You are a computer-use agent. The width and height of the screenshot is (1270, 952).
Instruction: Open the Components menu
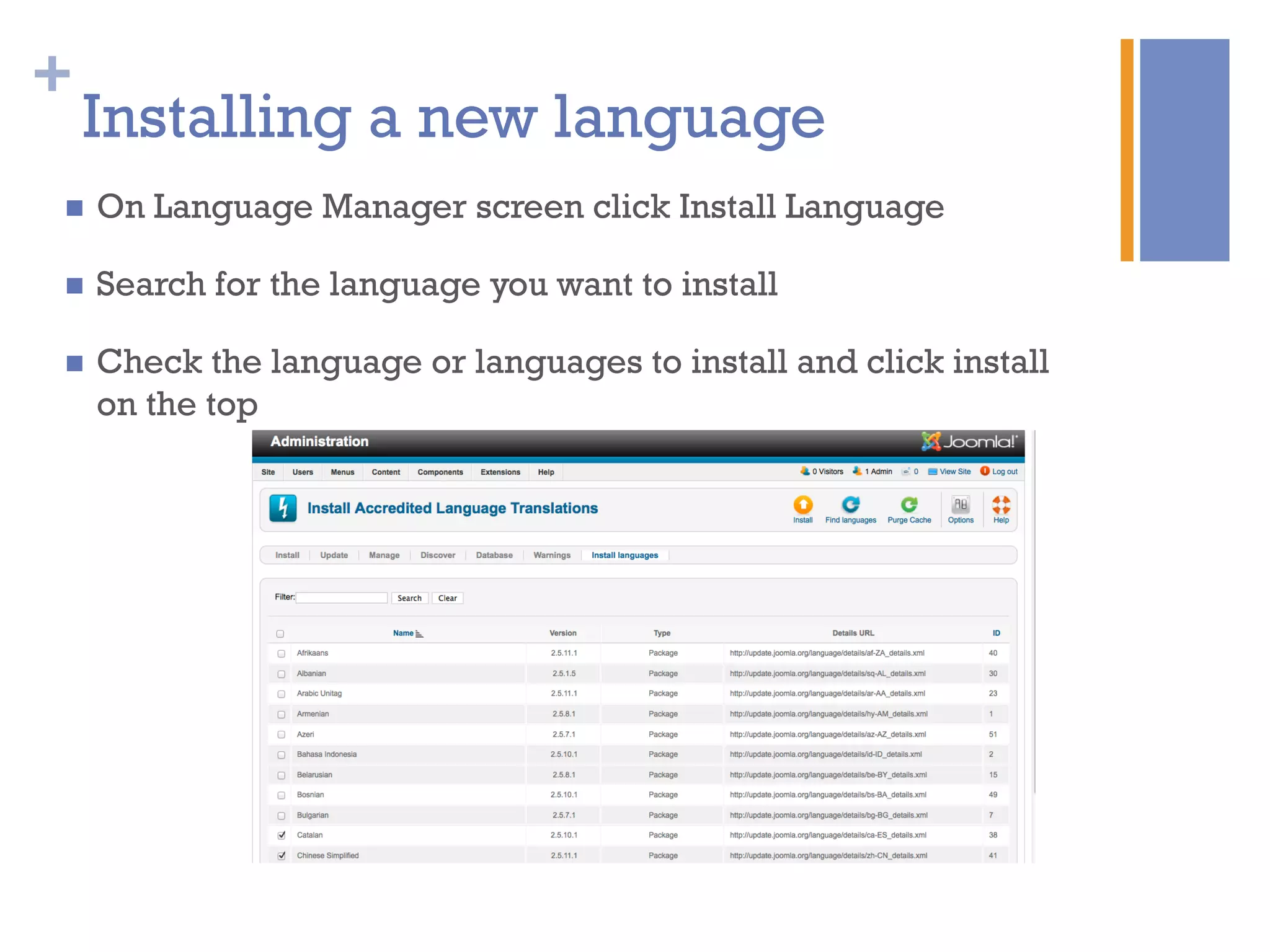pyautogui.click(x=440, y=472)
